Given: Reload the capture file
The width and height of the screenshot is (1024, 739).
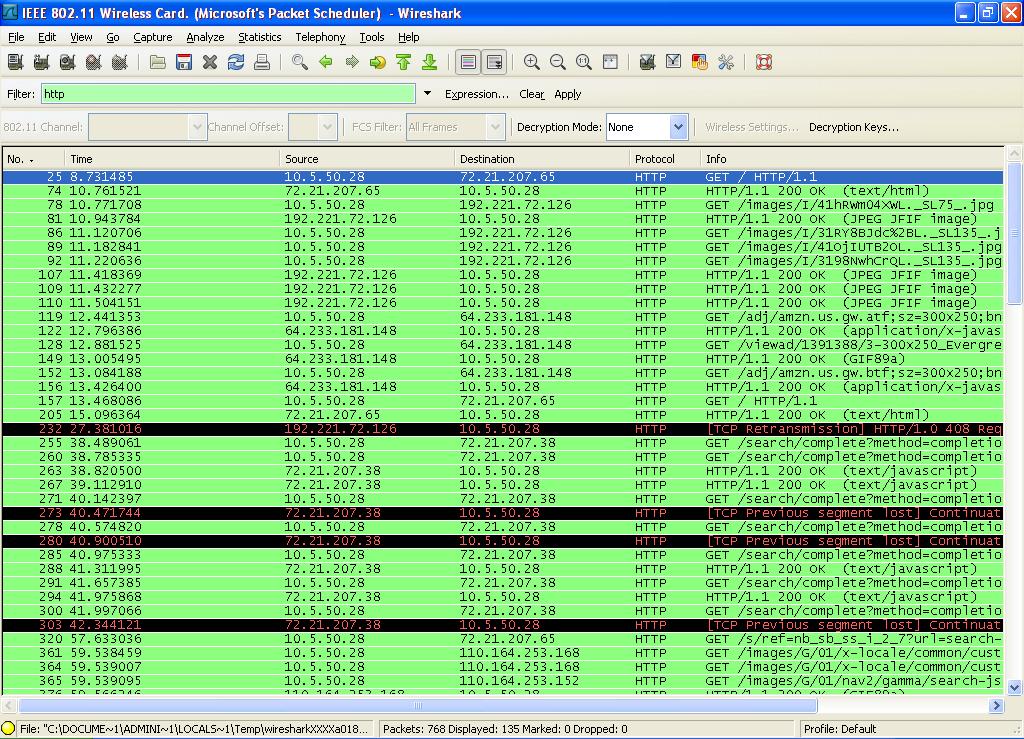Looking at the screenshot, I should pyautogui.click(x=236, y=62).
